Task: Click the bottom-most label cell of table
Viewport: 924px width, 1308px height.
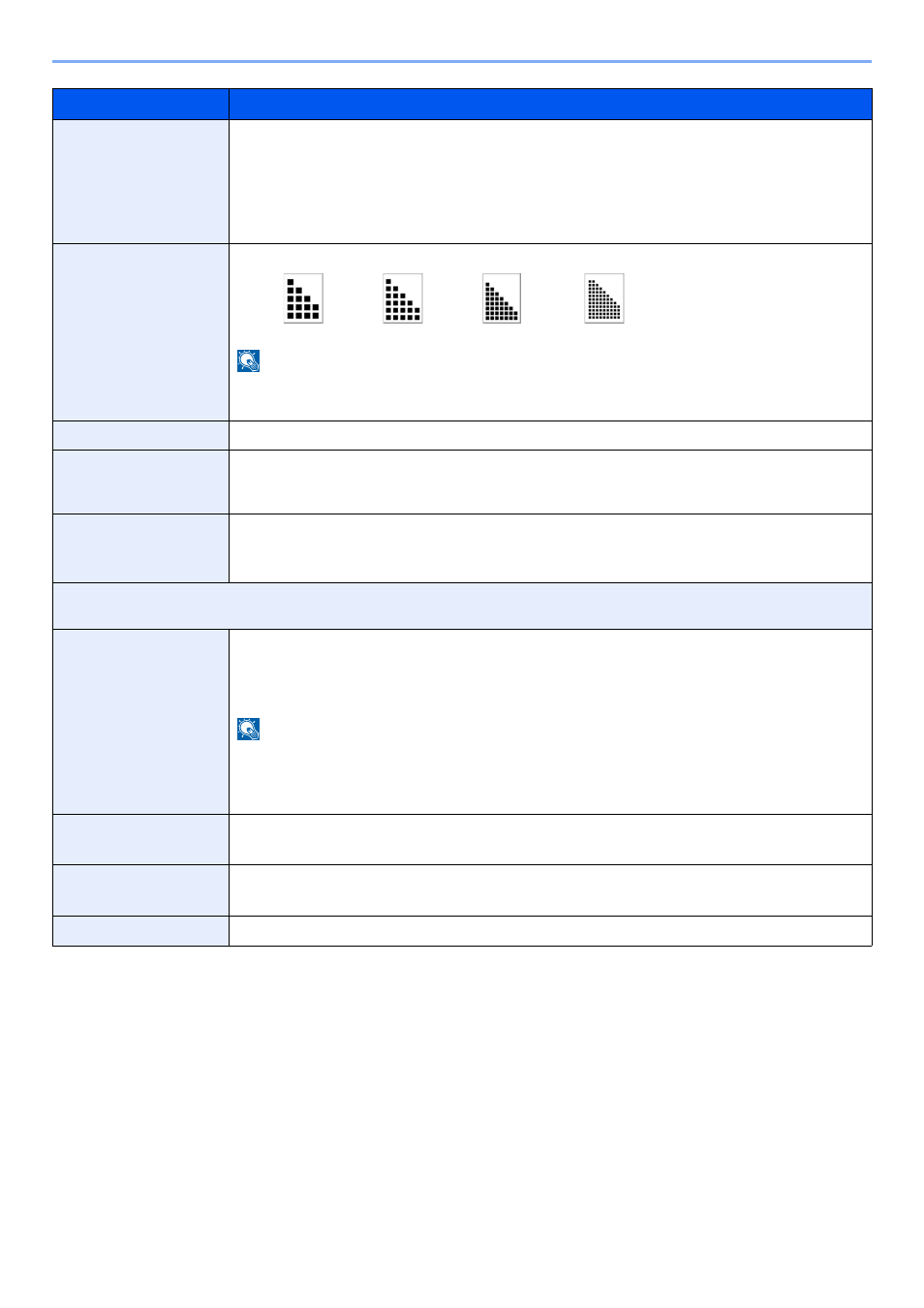Action: tap(140, 931)
